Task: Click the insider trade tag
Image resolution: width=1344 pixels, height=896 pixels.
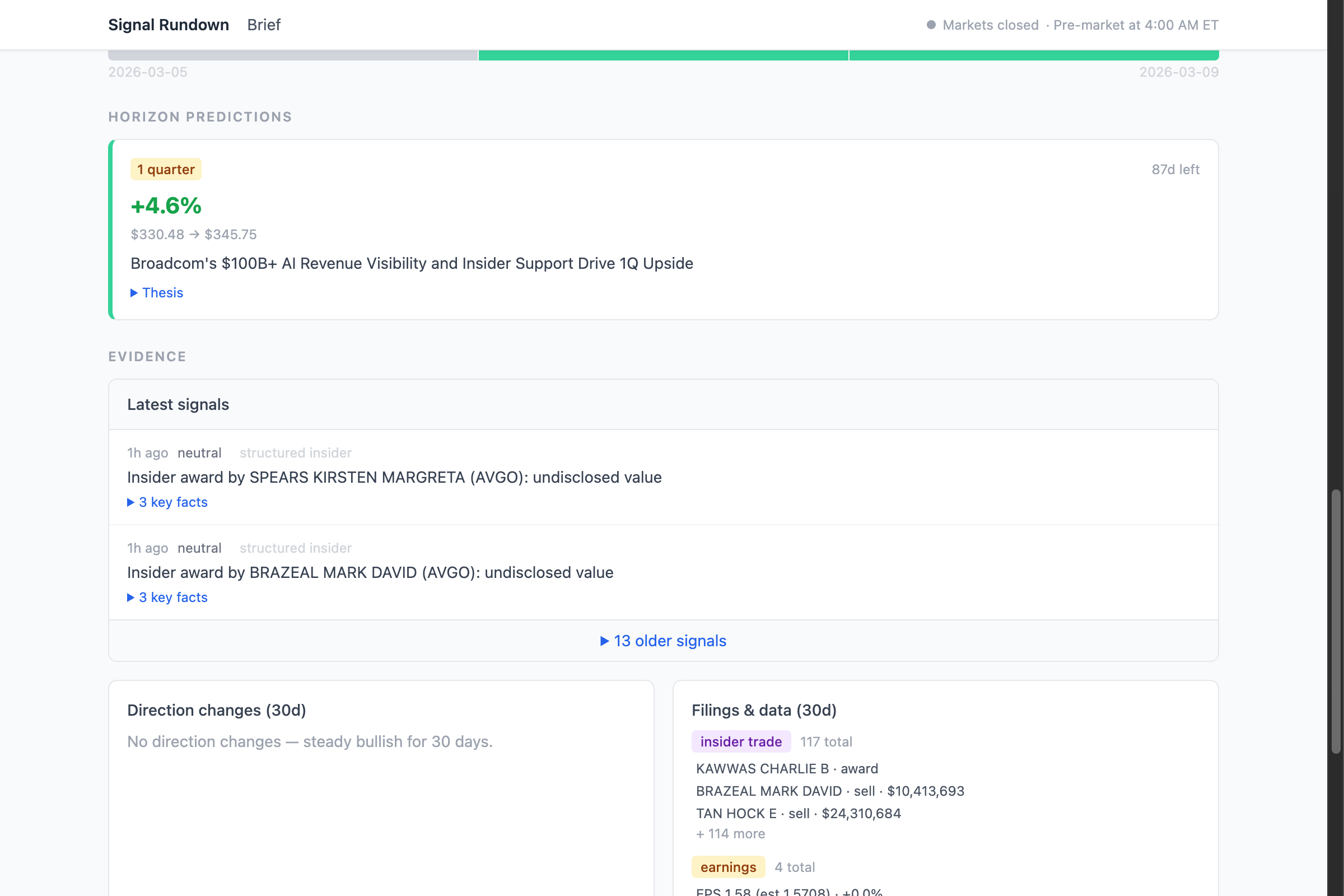Action: point(740,741)
